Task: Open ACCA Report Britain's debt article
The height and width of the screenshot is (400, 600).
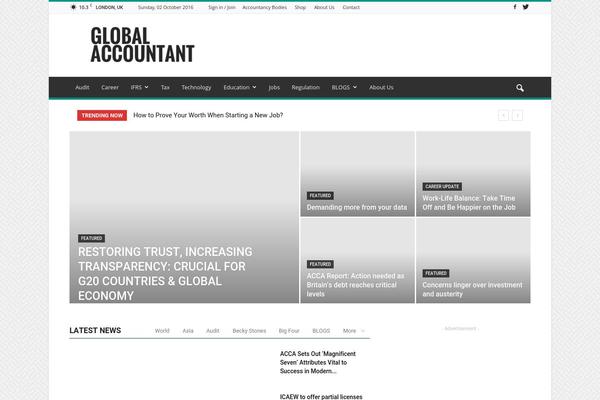Action: [x=355, y=285]
